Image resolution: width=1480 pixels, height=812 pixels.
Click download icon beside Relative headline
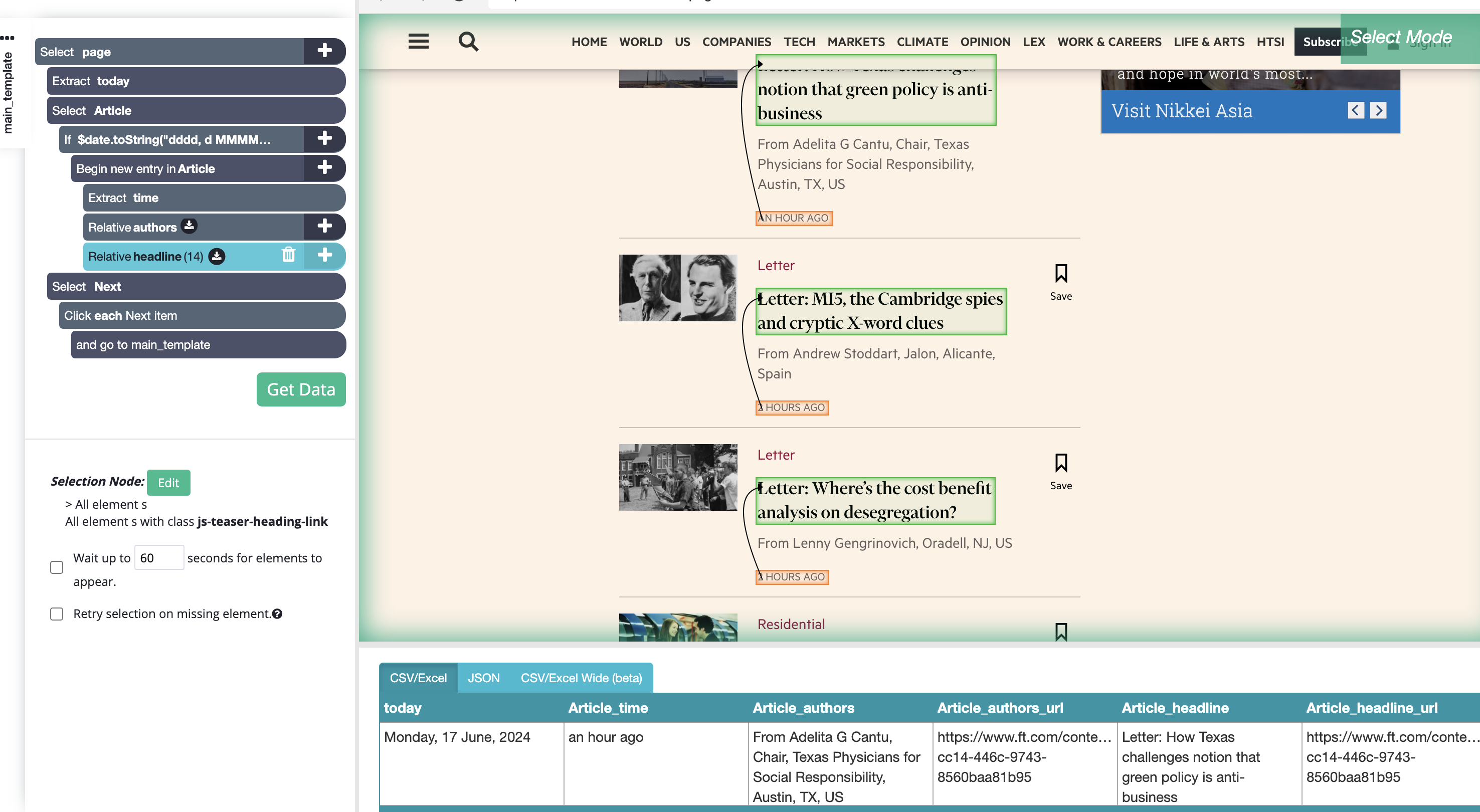click(x=217, y=256)
